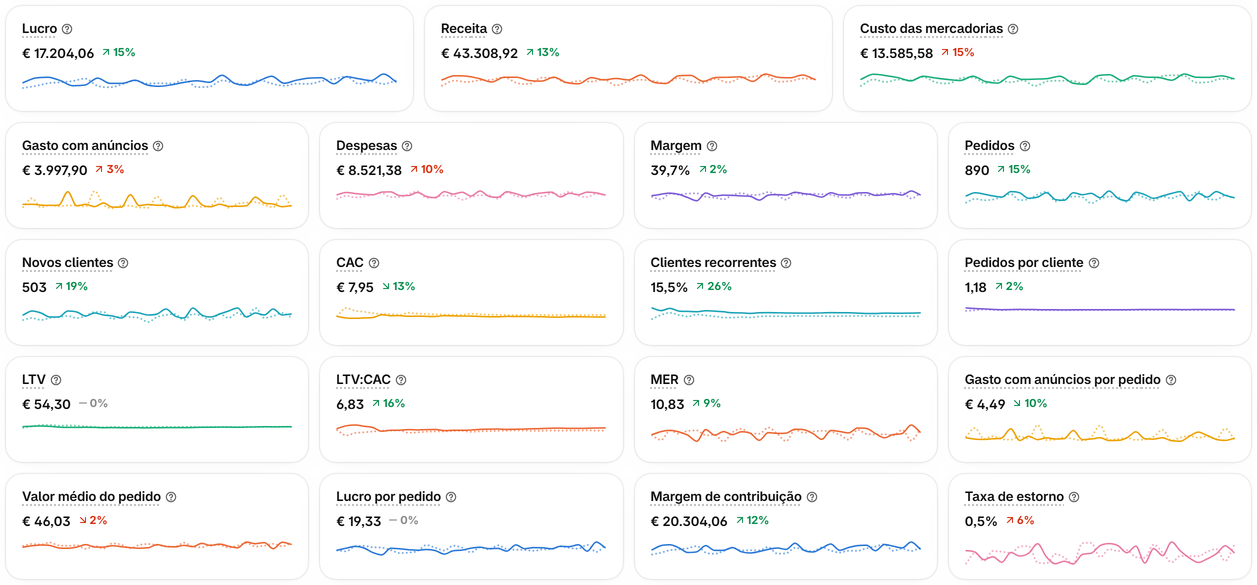
Task: Click the info icon for Custo das mercadorias
Action: pos(1013,29)
